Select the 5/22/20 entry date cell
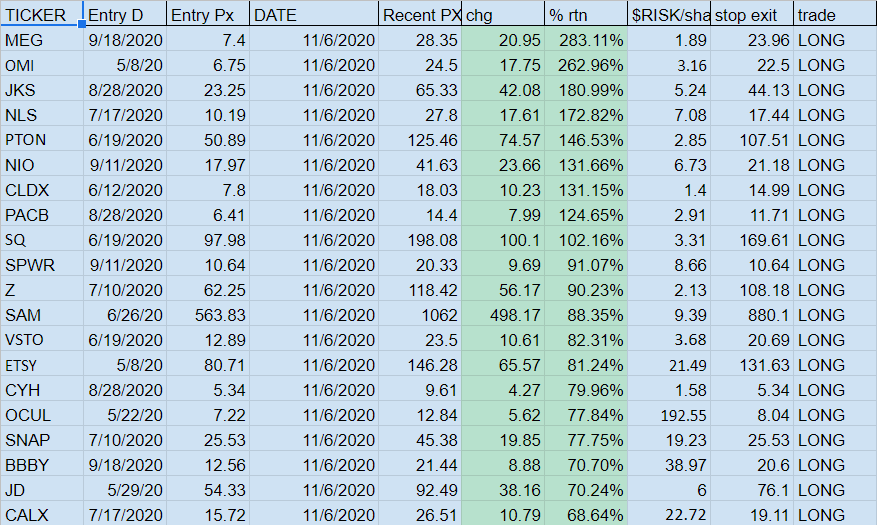The height and width of the screenshot is (525, 877). (x=125, y=415)
